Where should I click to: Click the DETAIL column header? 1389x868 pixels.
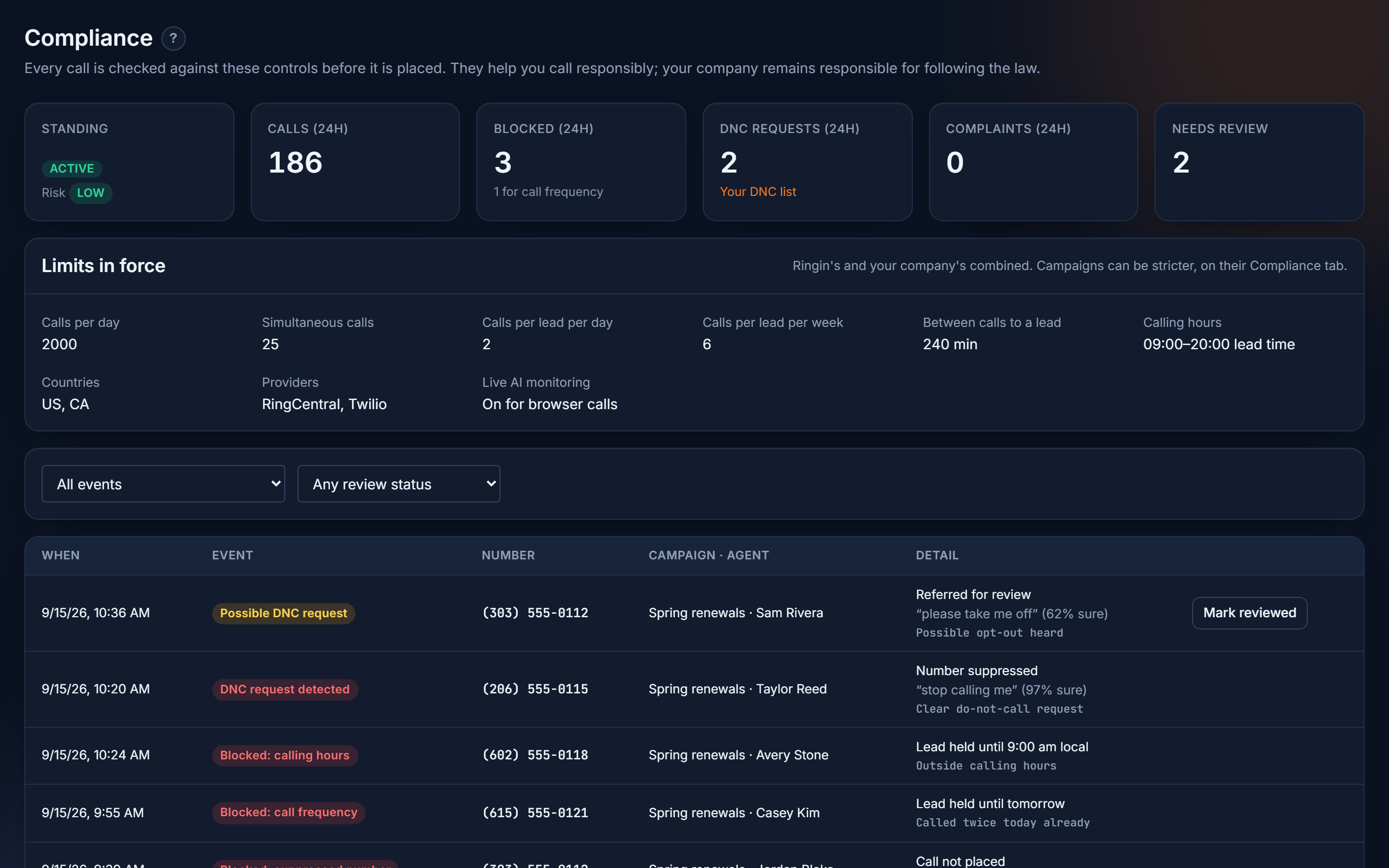click(x=937, y=555)
